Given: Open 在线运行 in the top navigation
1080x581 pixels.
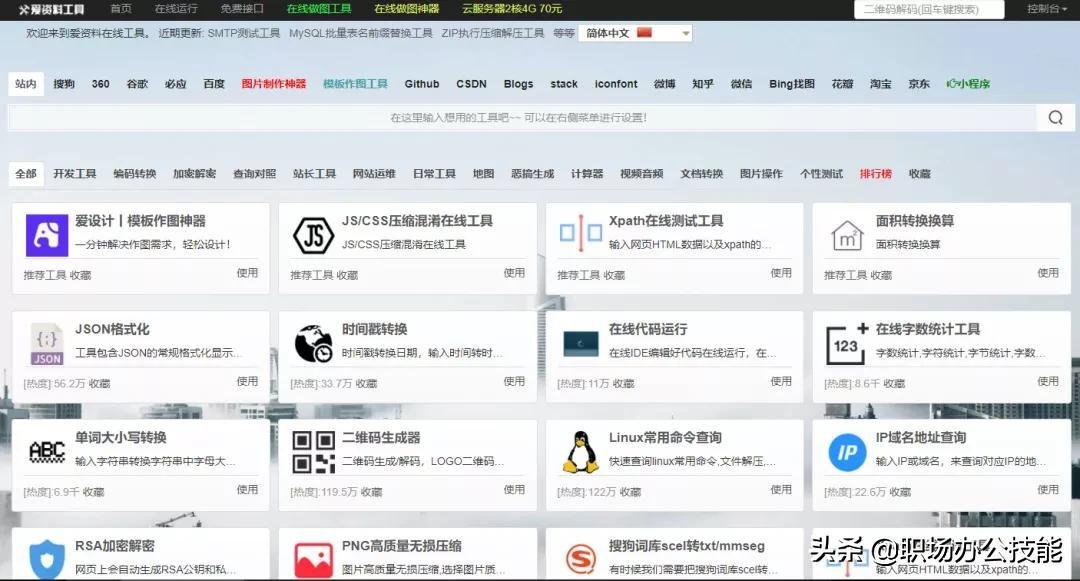Looking at the screenshot, I should (176, 8).
